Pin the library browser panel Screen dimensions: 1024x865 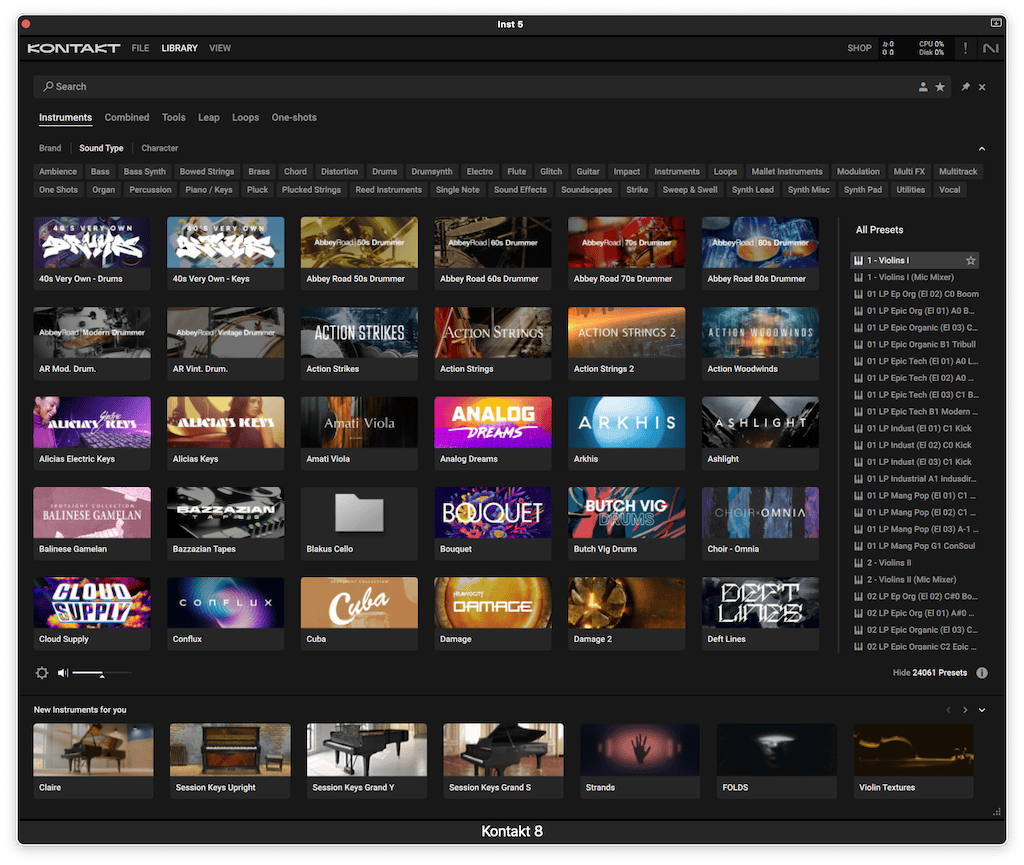965,87
